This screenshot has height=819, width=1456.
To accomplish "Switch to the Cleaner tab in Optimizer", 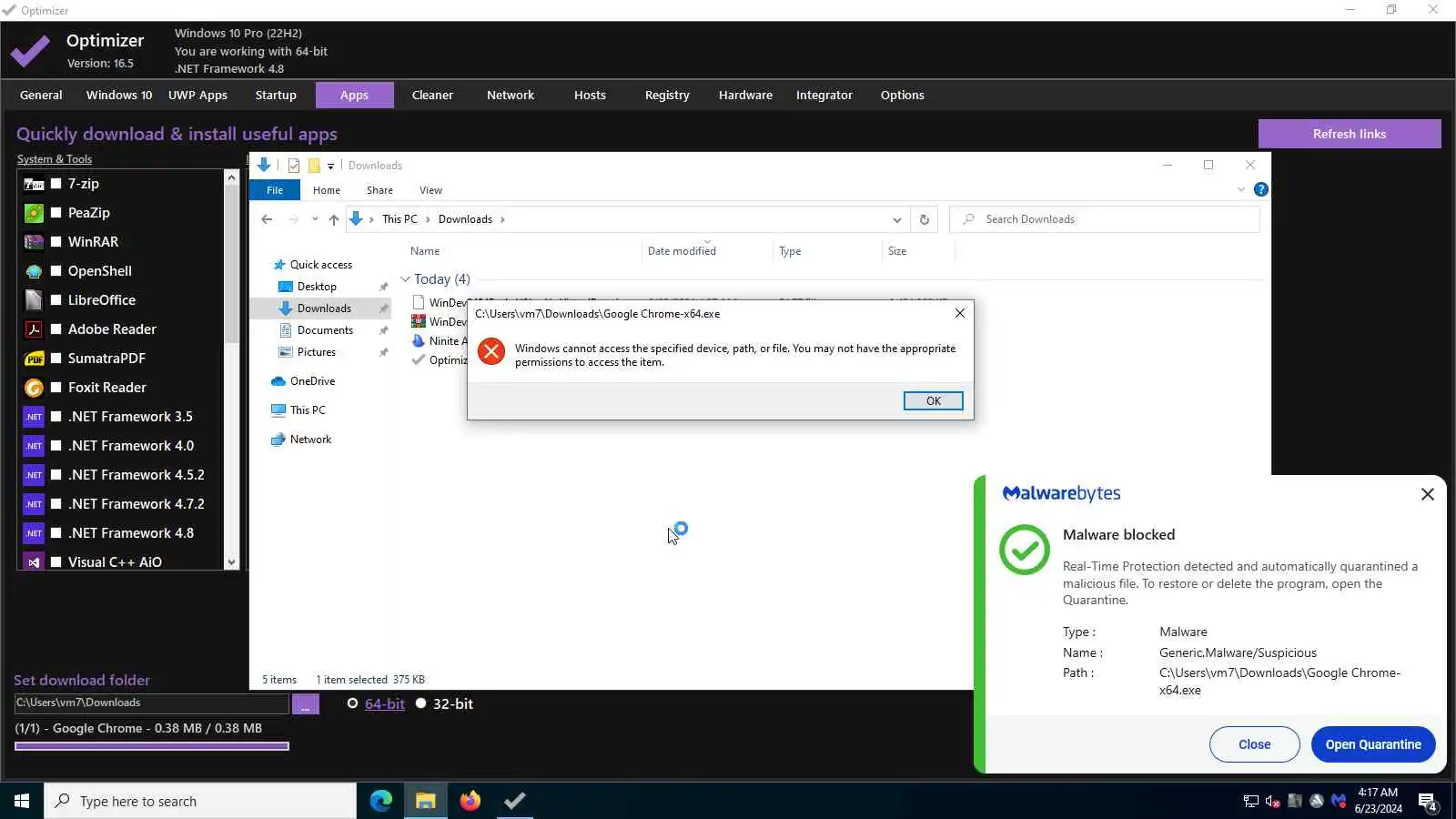I will (432, 95).
